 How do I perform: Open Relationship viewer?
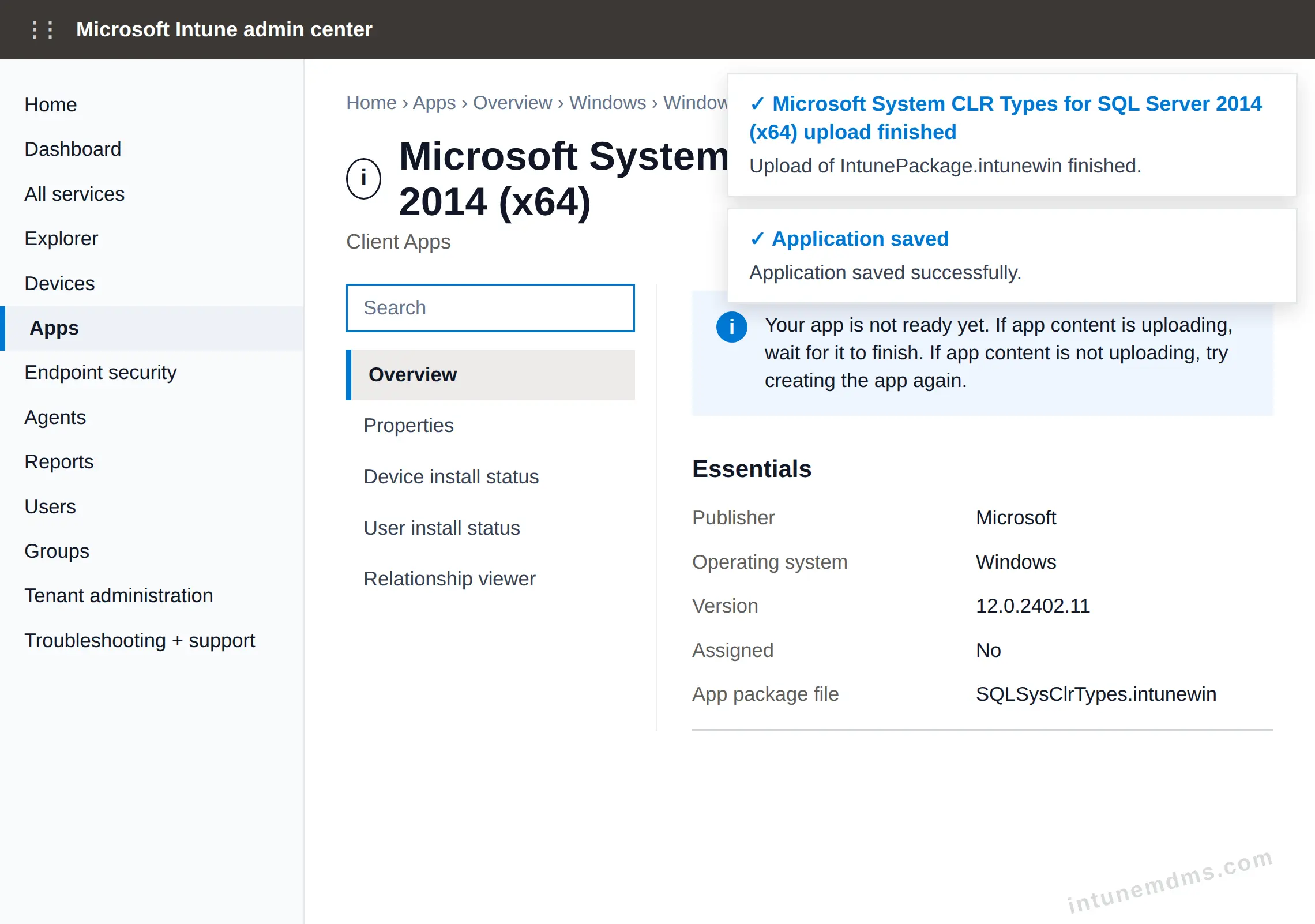(x=490, y=579)
